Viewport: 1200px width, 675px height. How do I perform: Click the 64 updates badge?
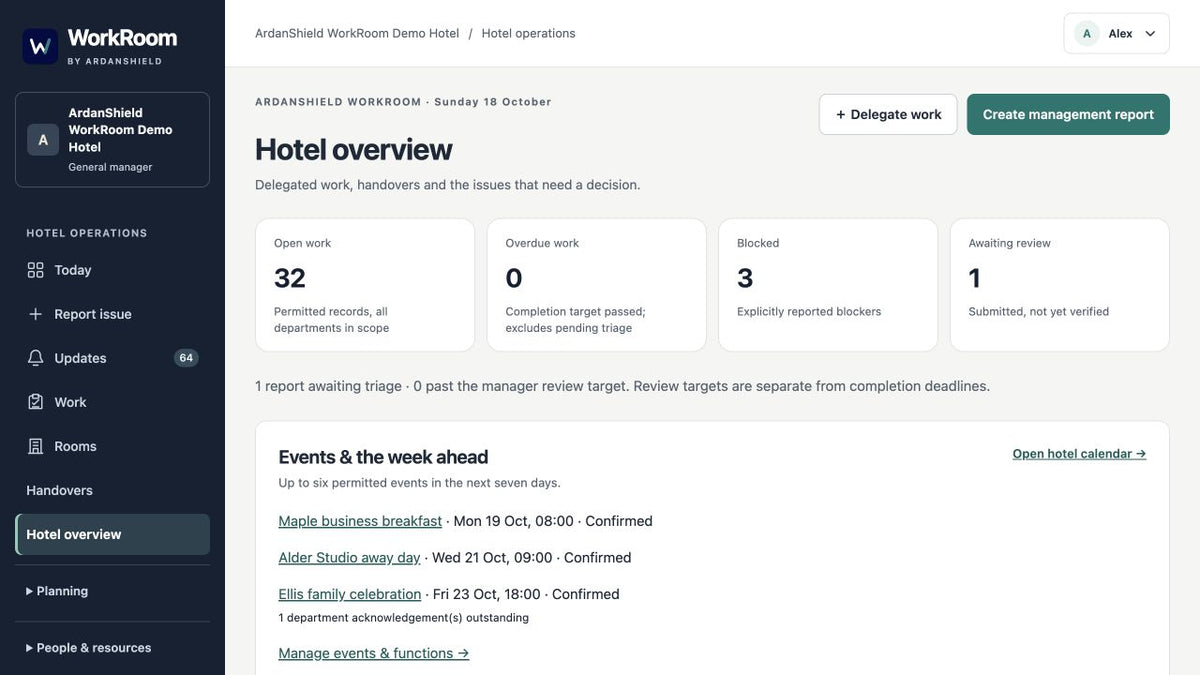[186, 358]
